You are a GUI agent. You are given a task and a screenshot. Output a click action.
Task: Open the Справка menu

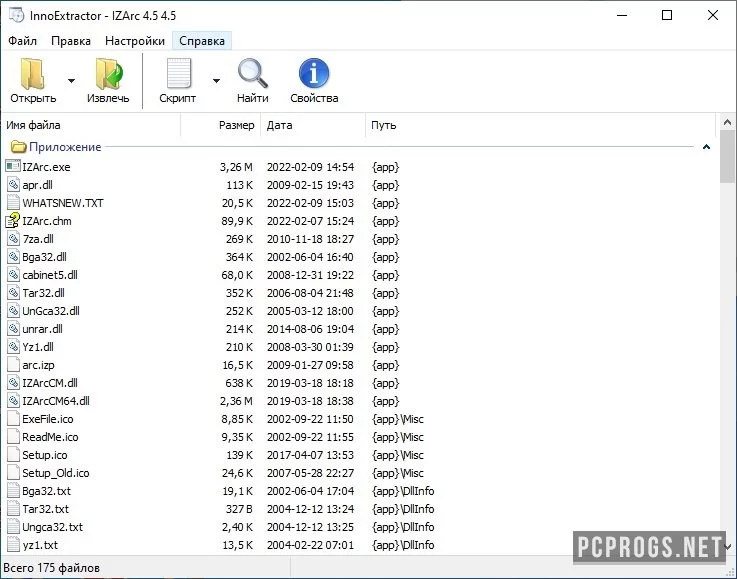(202, 41)
